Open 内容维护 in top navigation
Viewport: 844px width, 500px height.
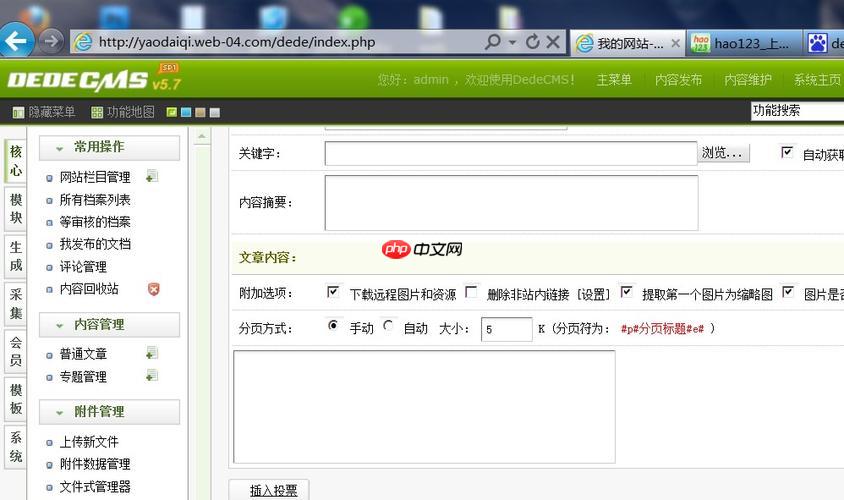(748, 80)
